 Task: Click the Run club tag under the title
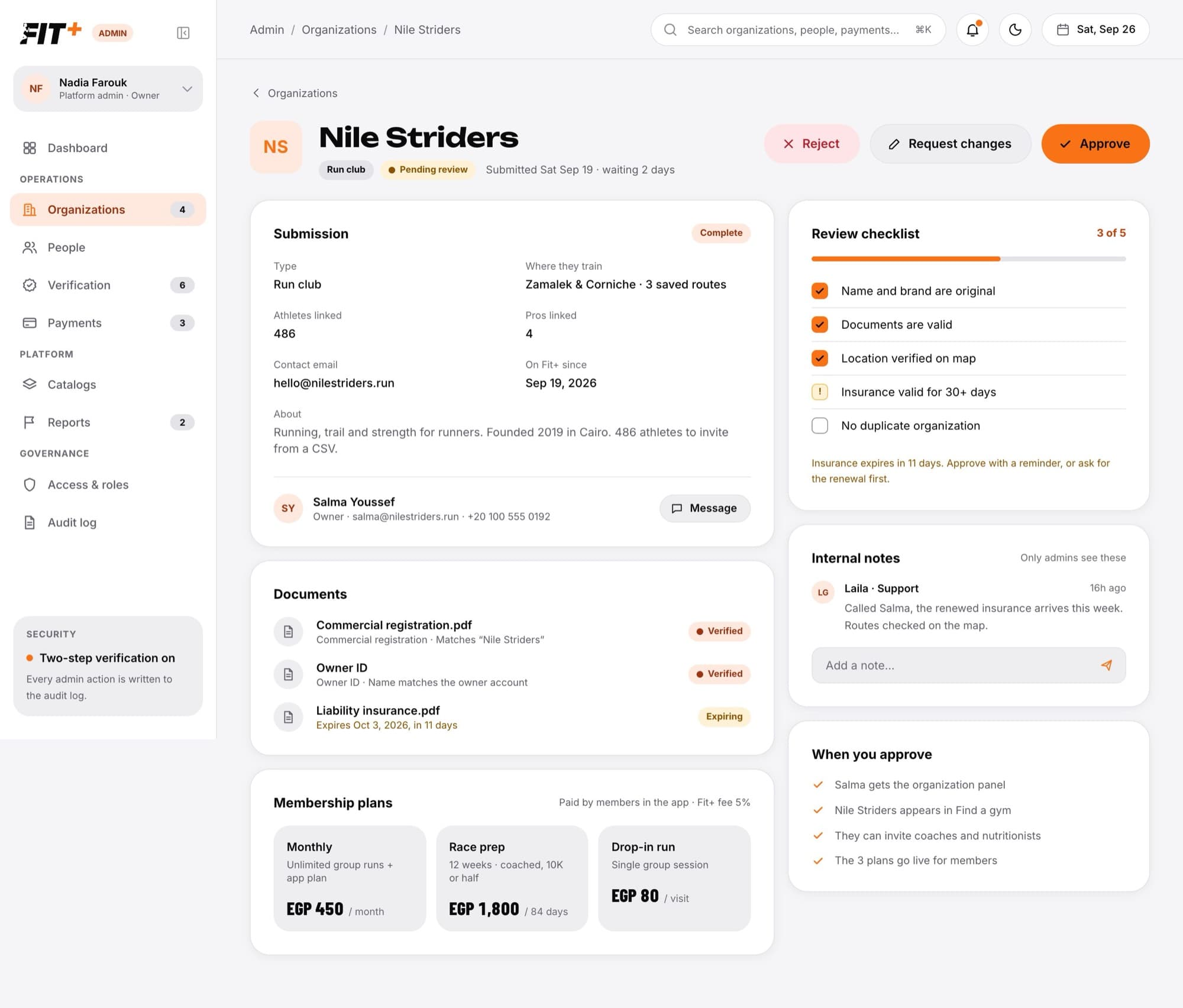346,170
